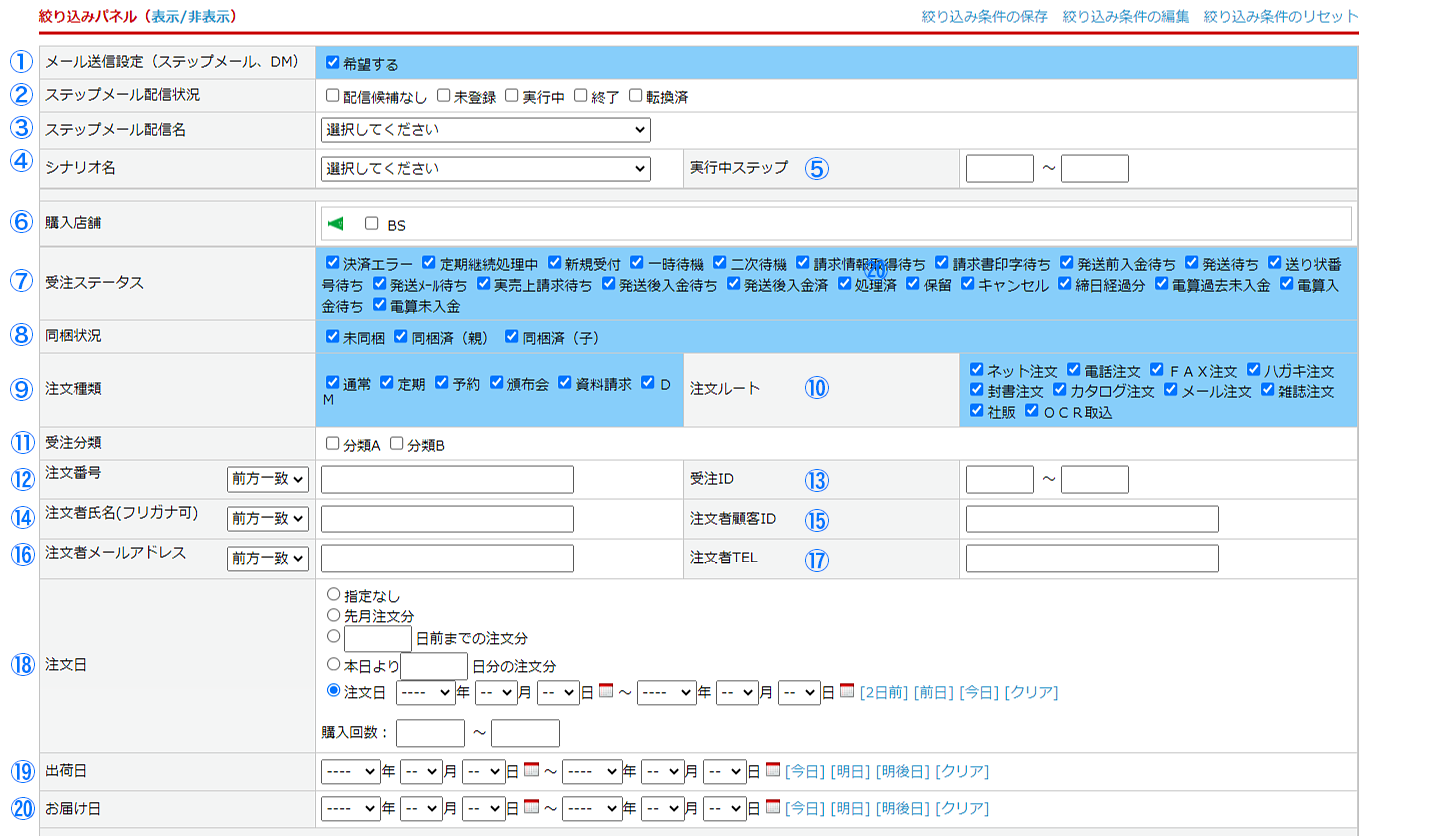This screenshot has height=836, width=1450.
Task: Expand the ステップメール配信名 dropdown
Action: [485, 130]
